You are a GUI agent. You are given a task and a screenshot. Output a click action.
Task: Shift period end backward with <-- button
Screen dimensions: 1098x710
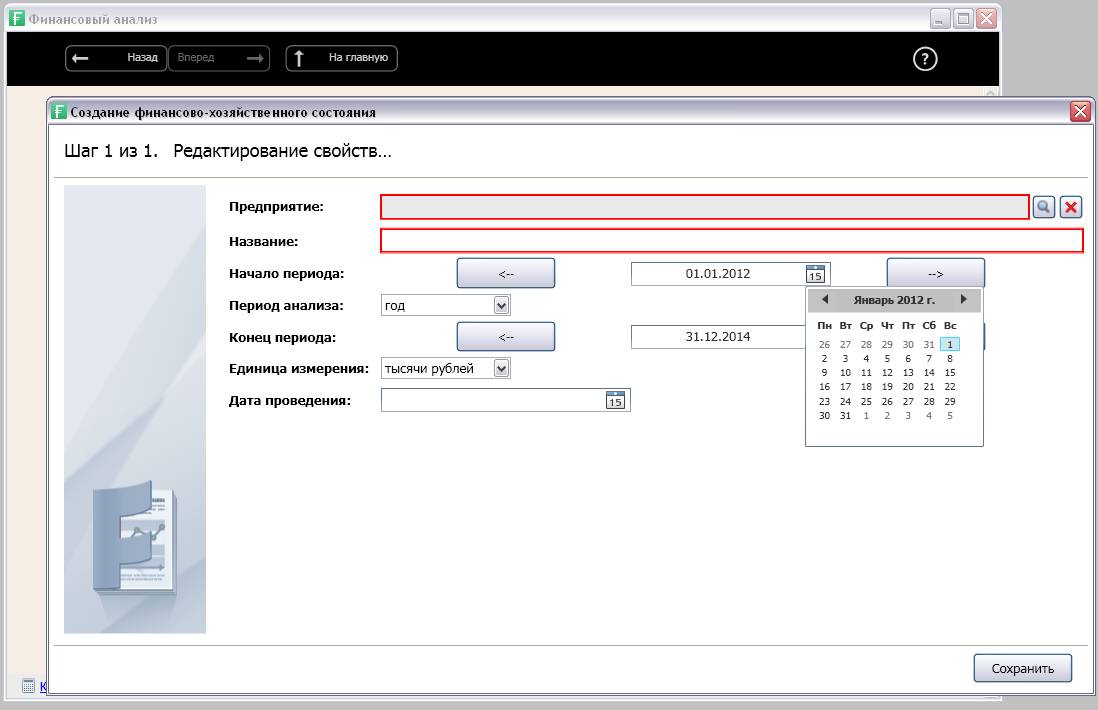505,337
